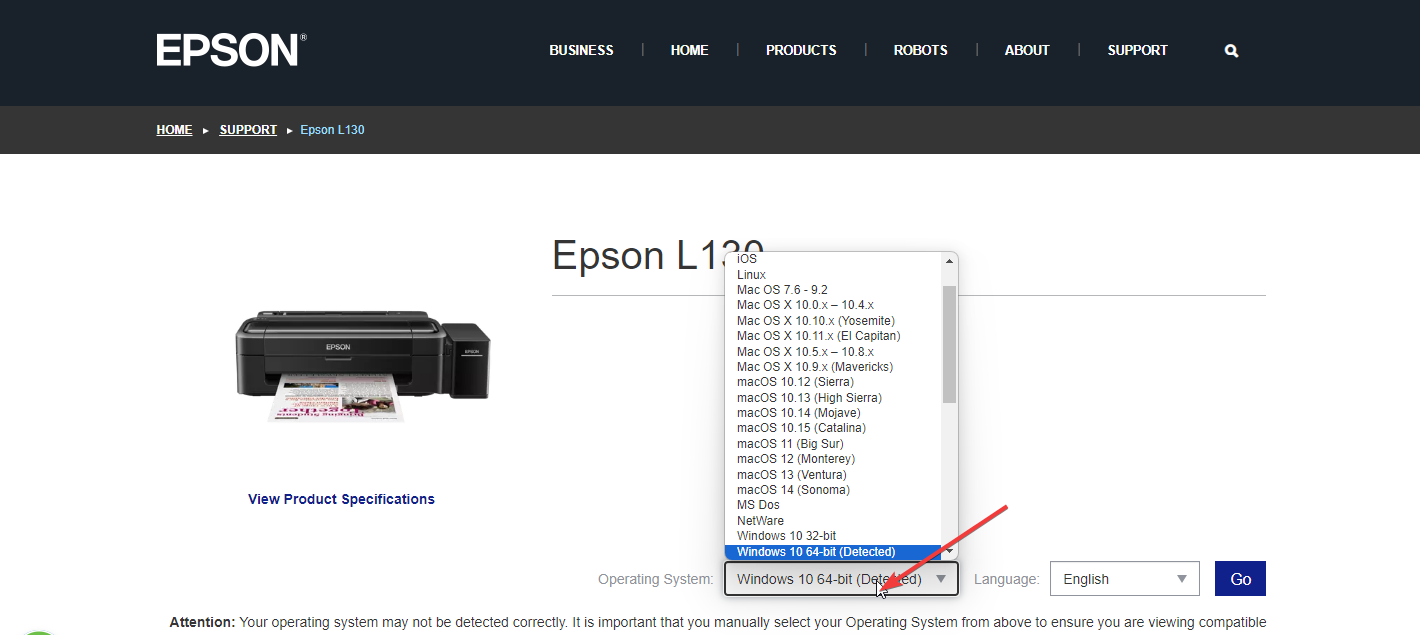Pick MS Dos in the list
1420x635 pixels.
point(834,505)
